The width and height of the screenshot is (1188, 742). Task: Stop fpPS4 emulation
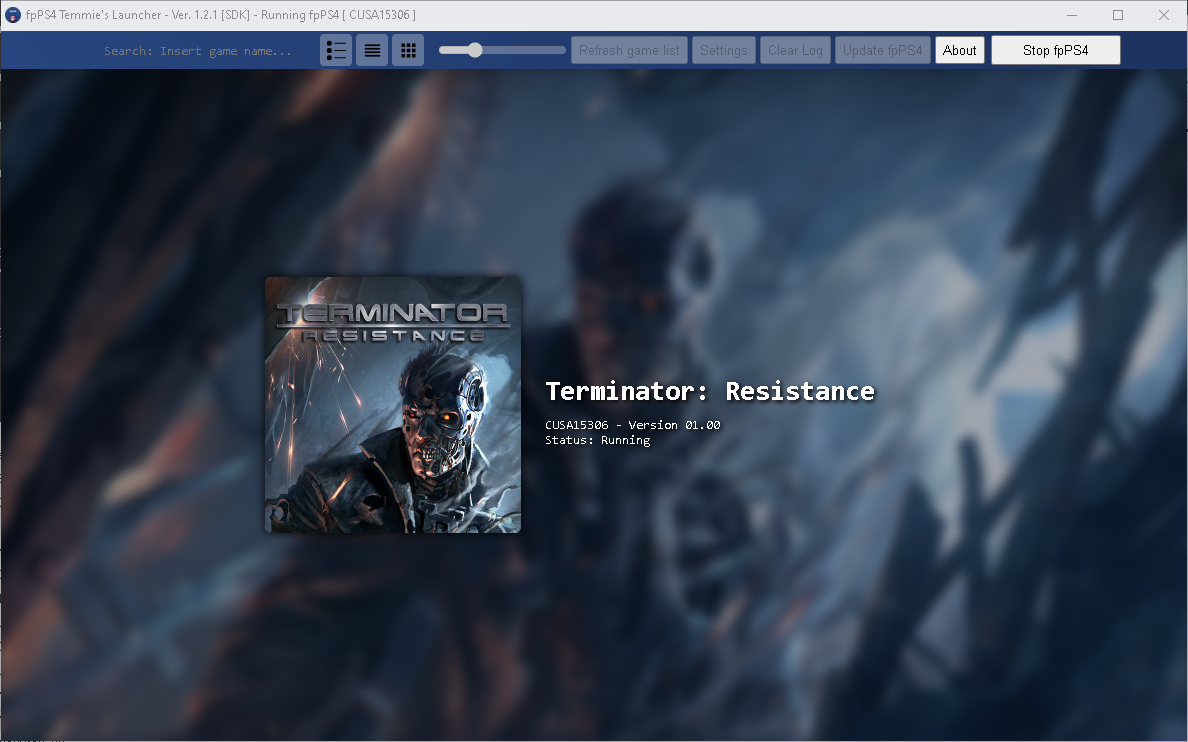point(1055,49)
